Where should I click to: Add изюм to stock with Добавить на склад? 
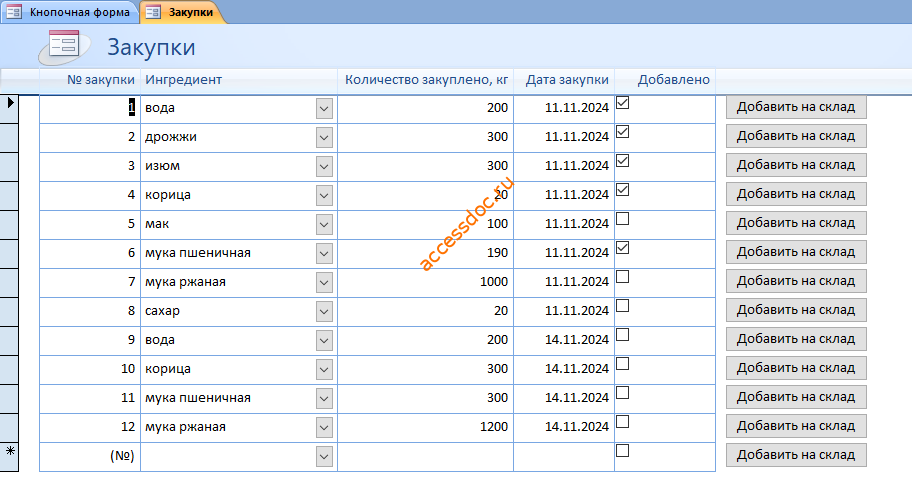[x=796, y=165]
